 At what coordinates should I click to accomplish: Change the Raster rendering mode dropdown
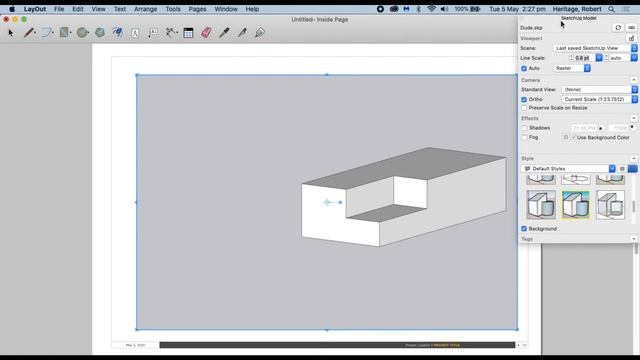click(572, 68)
